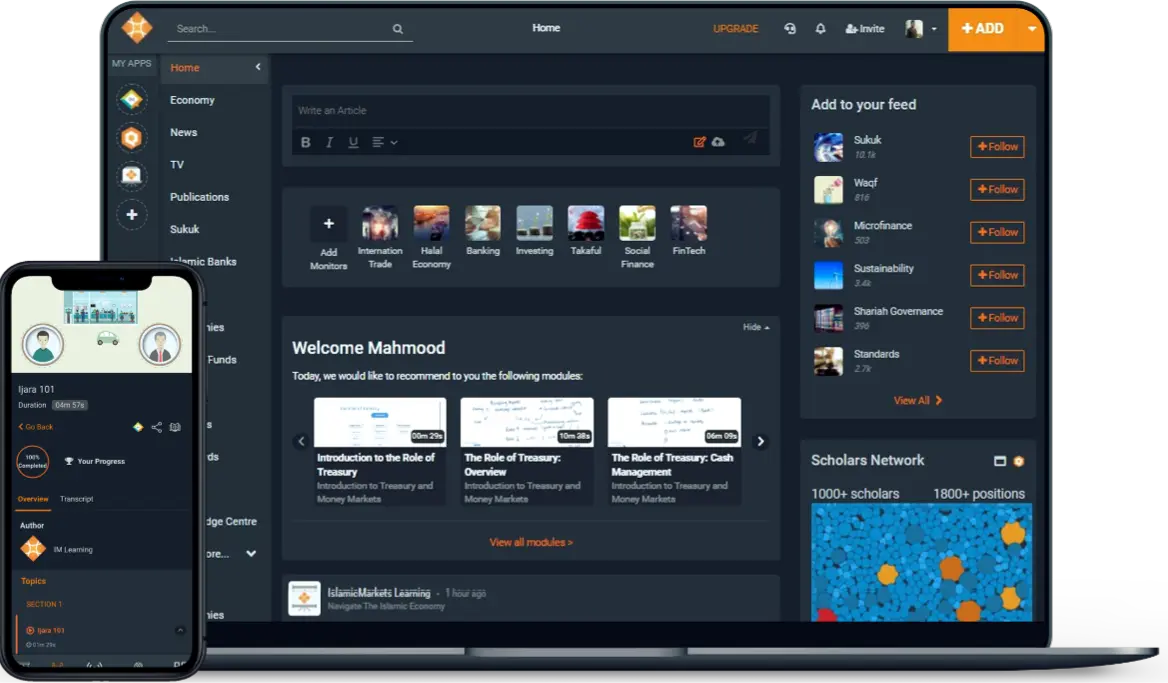
Task: Click the share icon on phone screen
Action: (156, 427)
